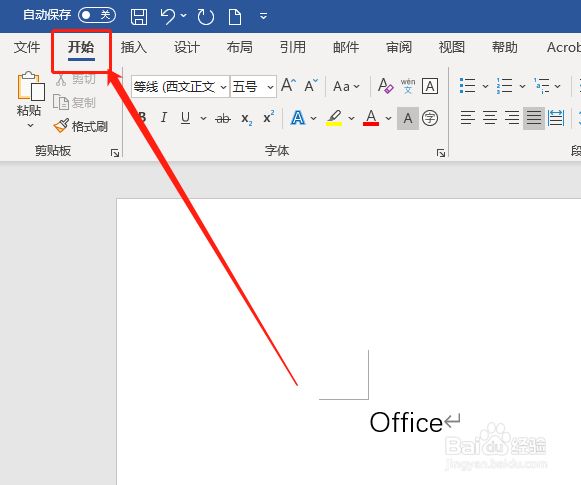Open the Multilevel List dropdown arrow

pos(558,86)
